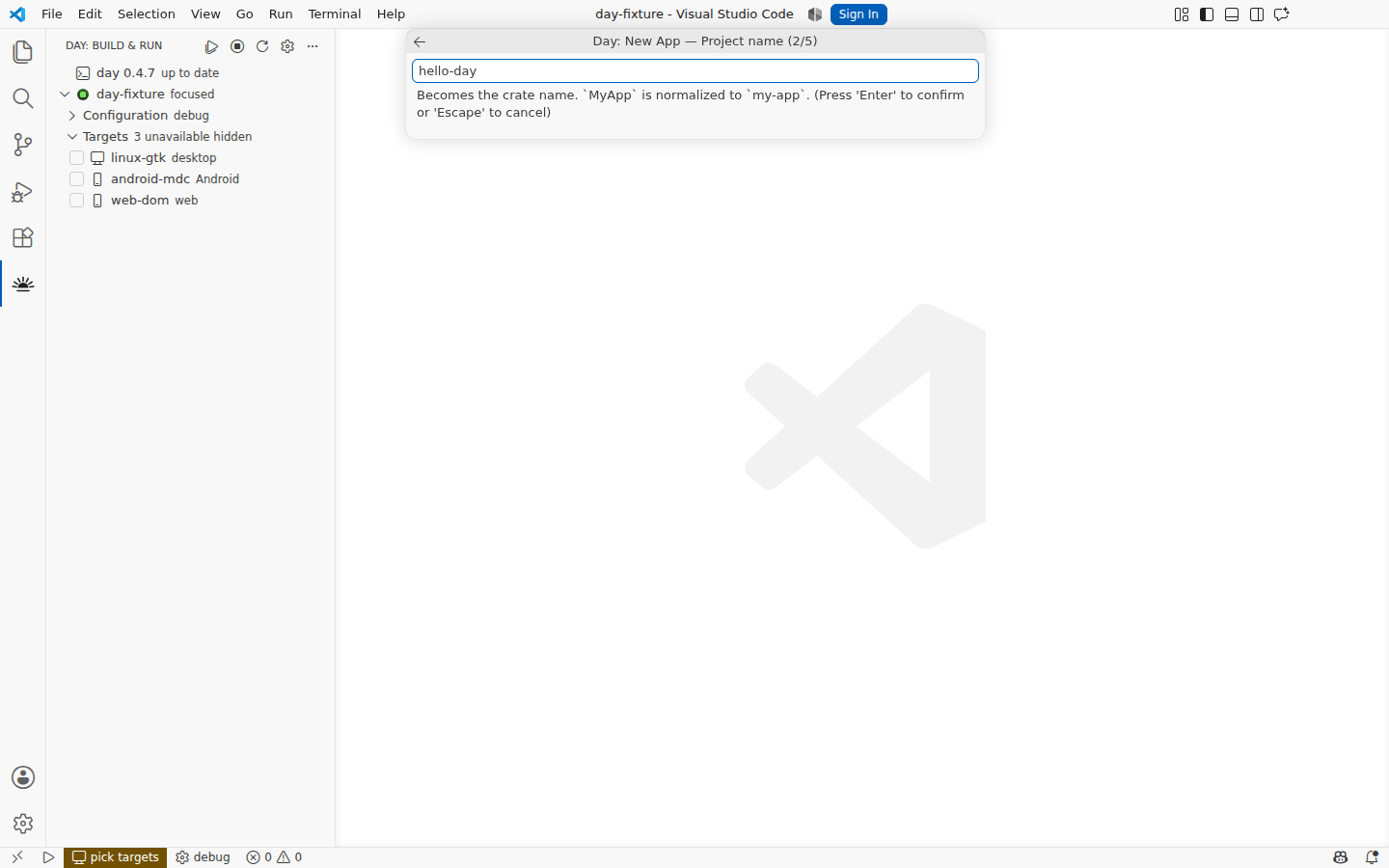Open the Search view in activity bar
Image resolution: width=1389 pixels, height=868 pixels.
pos(23,98)
